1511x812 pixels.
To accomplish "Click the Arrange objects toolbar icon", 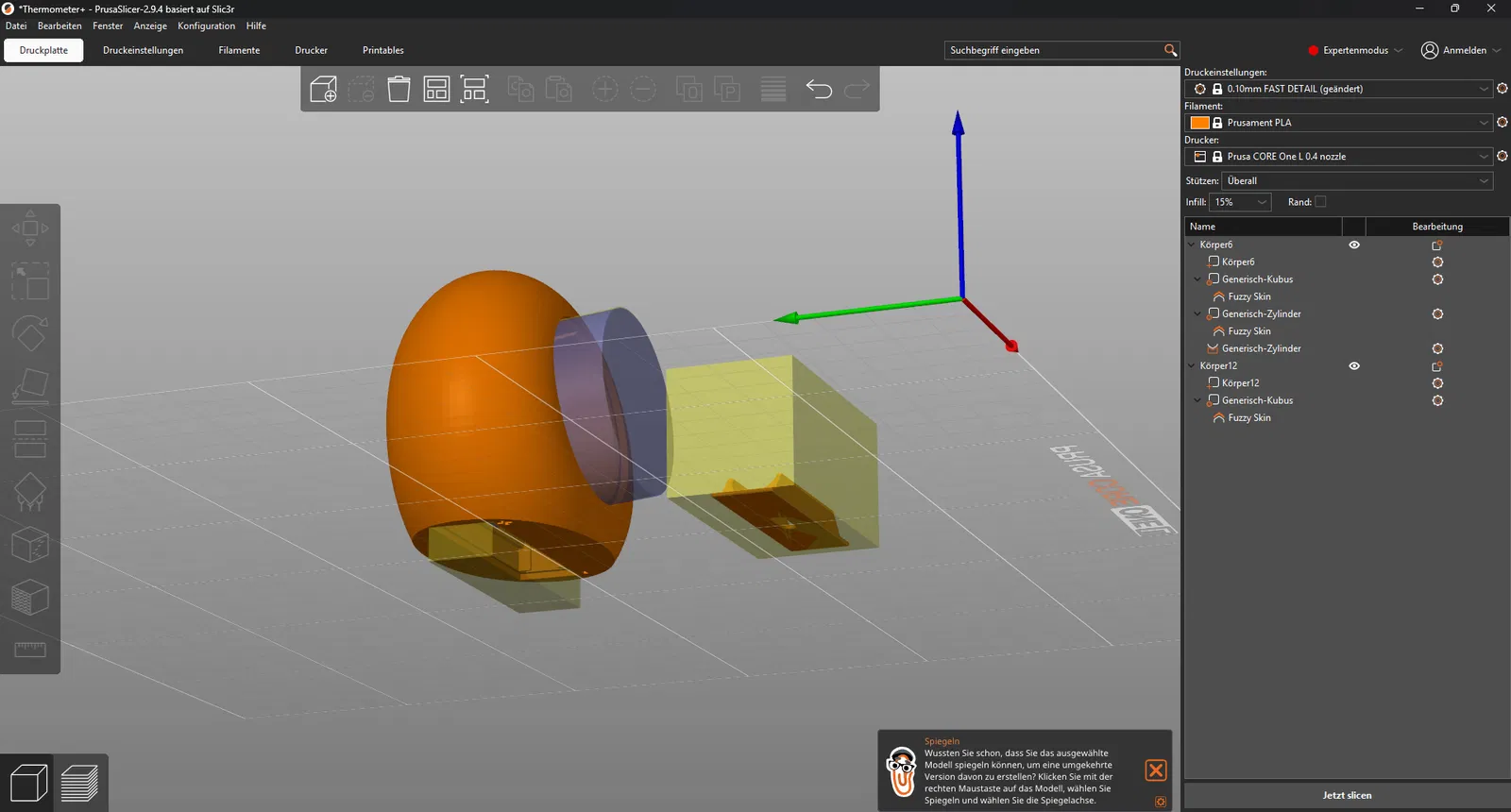I will [x=436, y=90].
